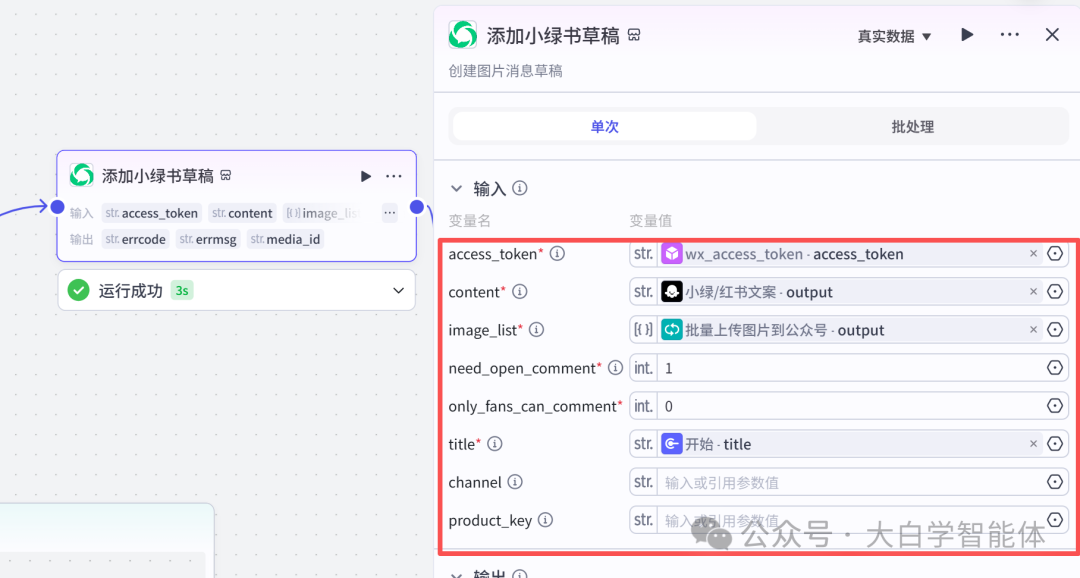Show info tooltip for access_token
The width and height of the screenshot is (1080, 578).
[x=557, y=254]
